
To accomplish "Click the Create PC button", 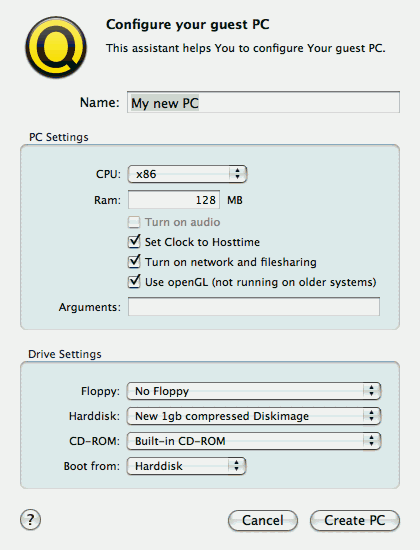I will (355, 520).
